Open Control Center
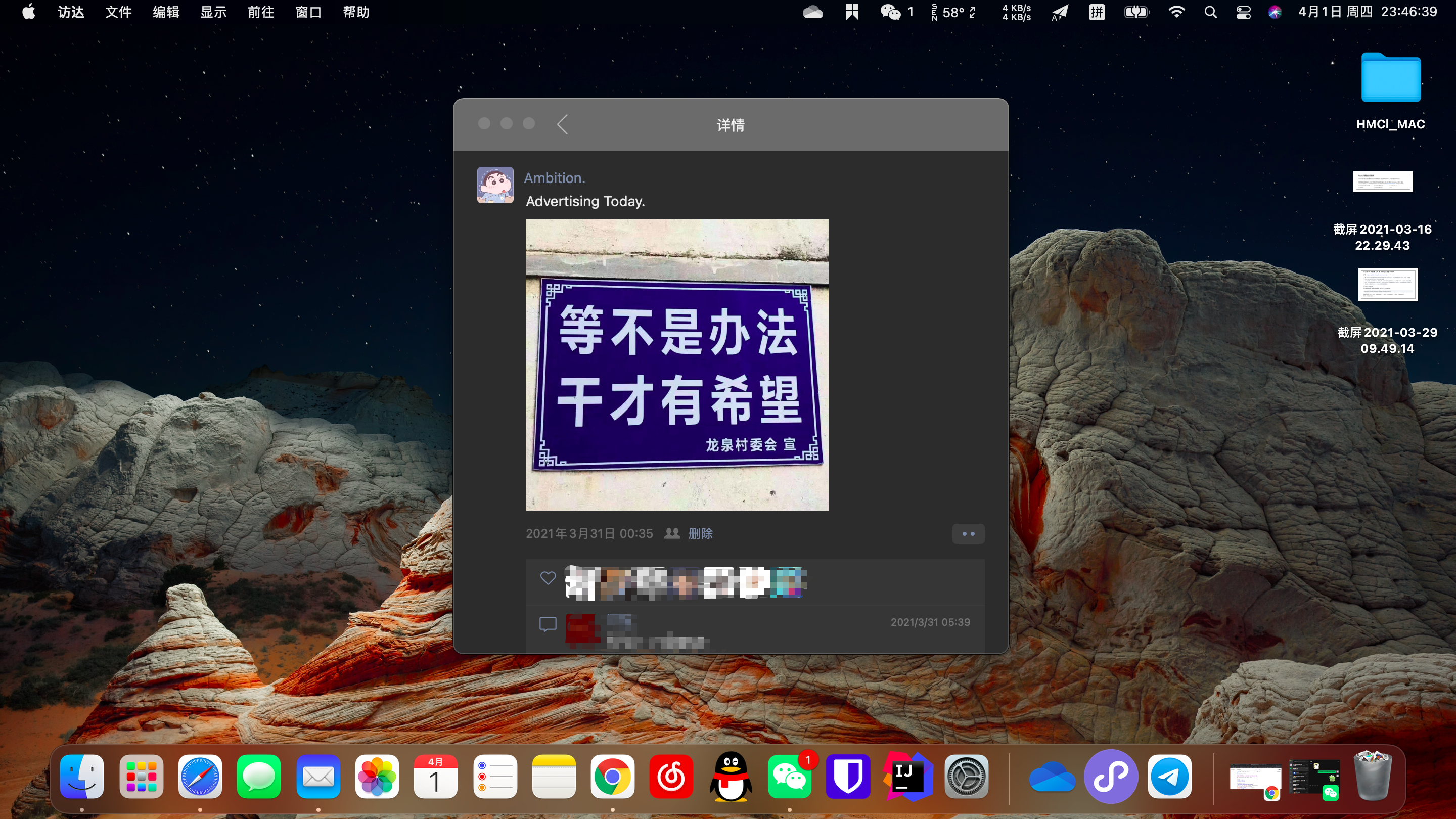This screenshot has height=819, width=1456. pos(1243,12)
